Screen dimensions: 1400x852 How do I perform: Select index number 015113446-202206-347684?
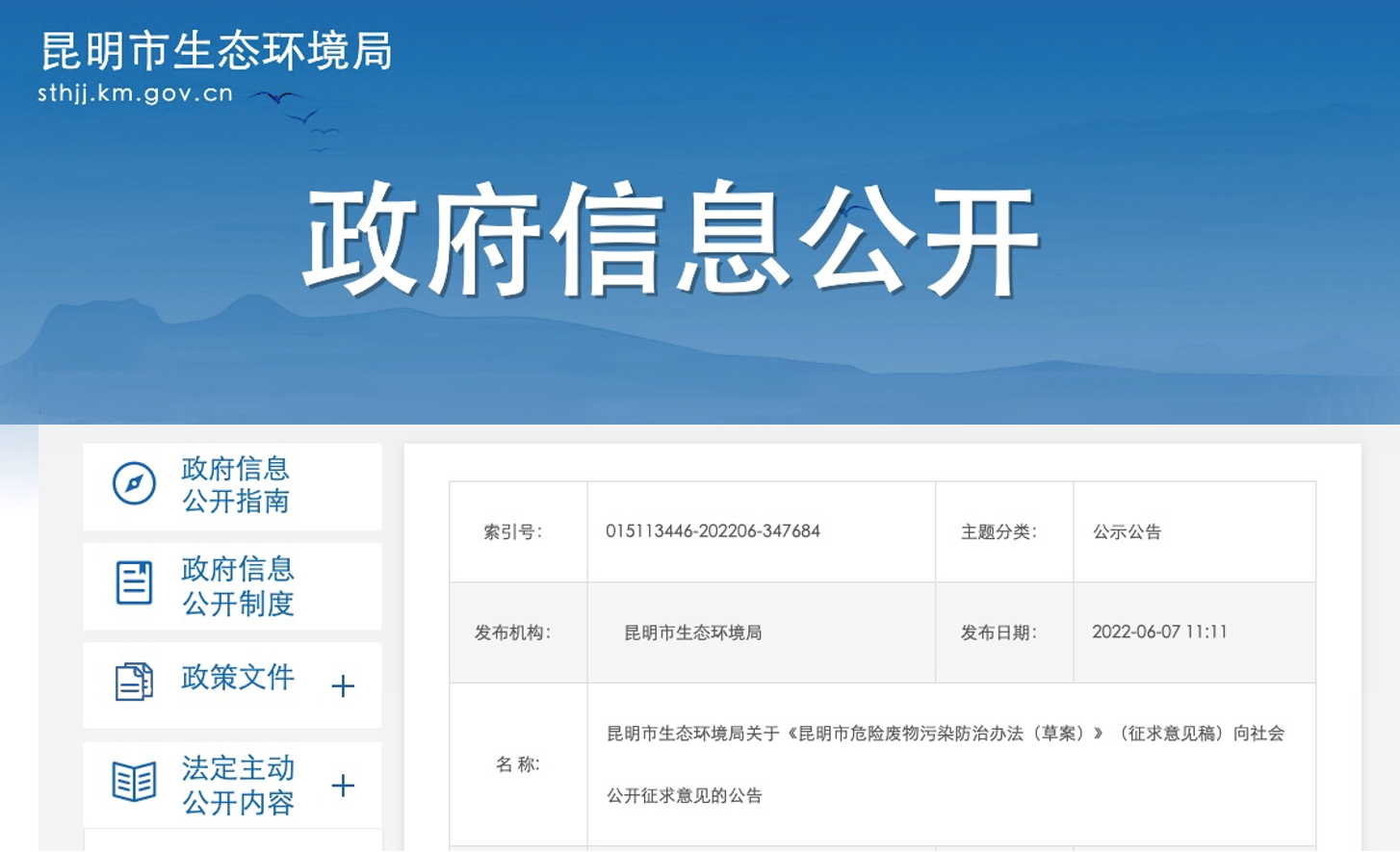713,531
